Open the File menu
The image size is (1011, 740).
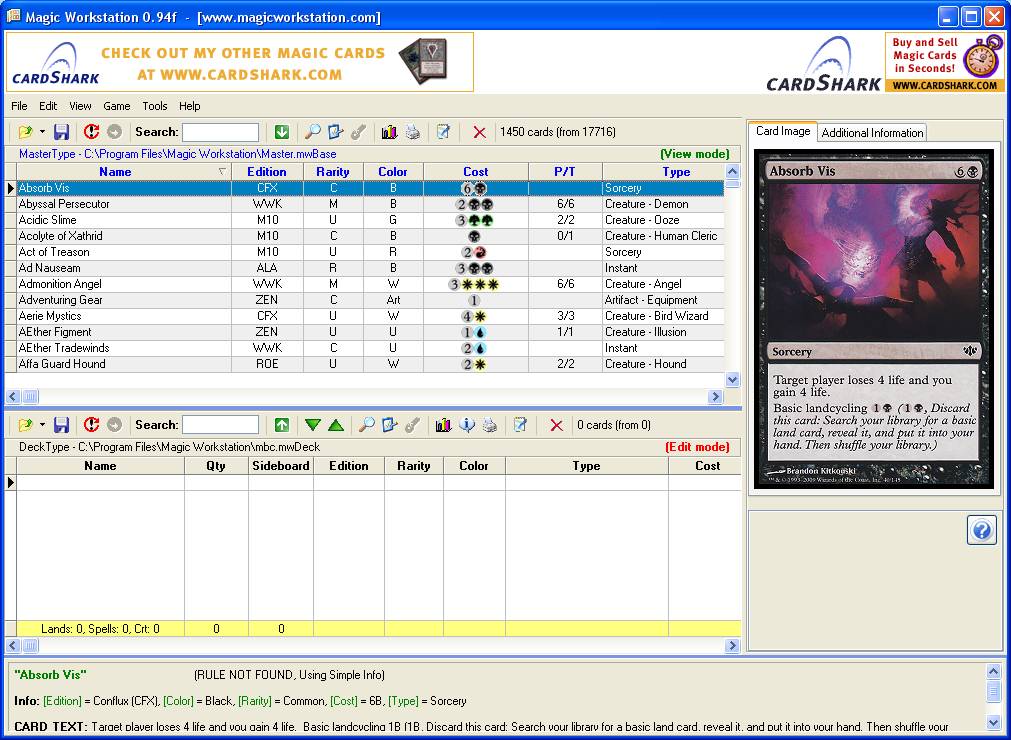point(19,106)
